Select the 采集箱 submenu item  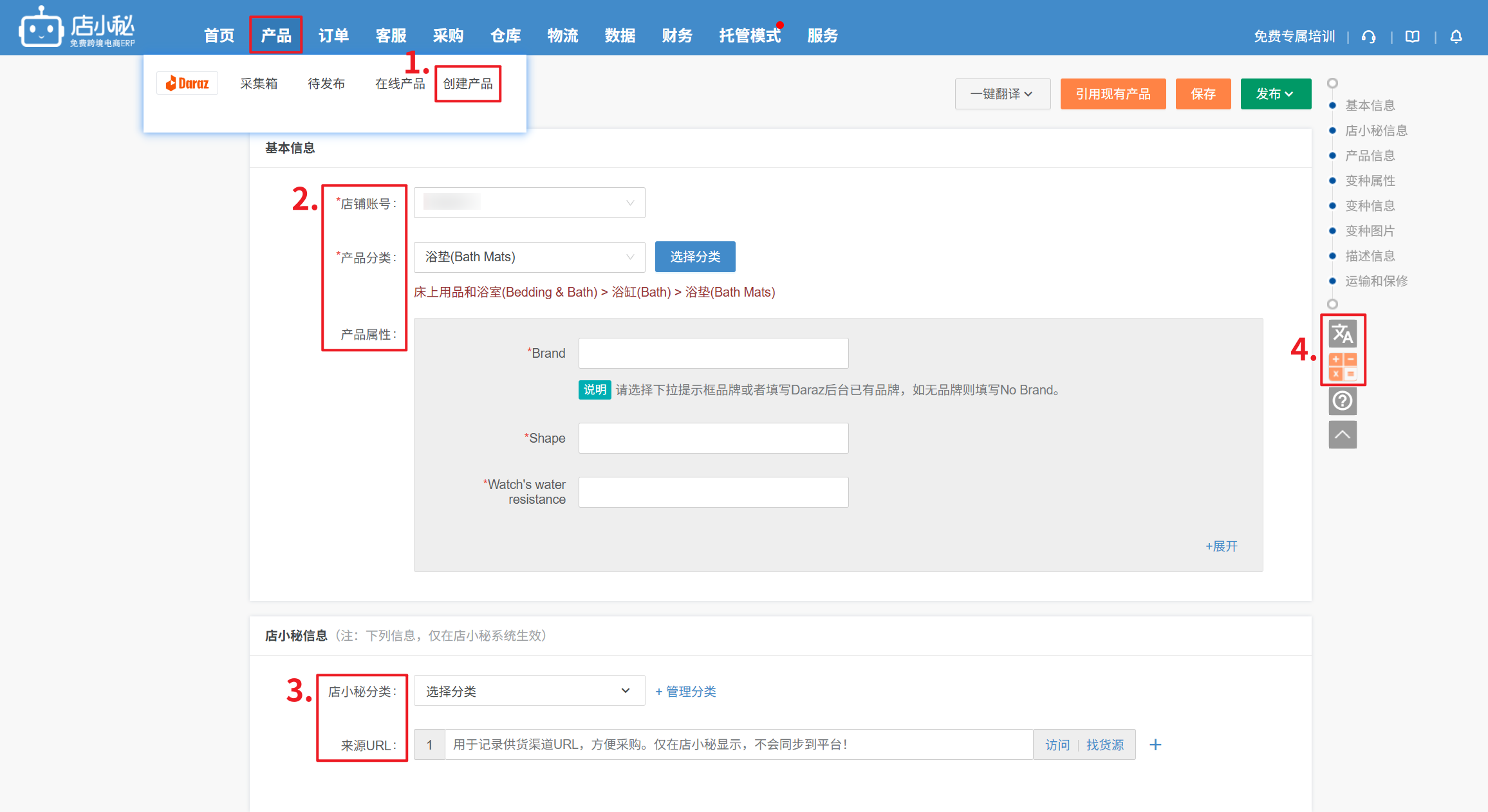click(259, 84)
